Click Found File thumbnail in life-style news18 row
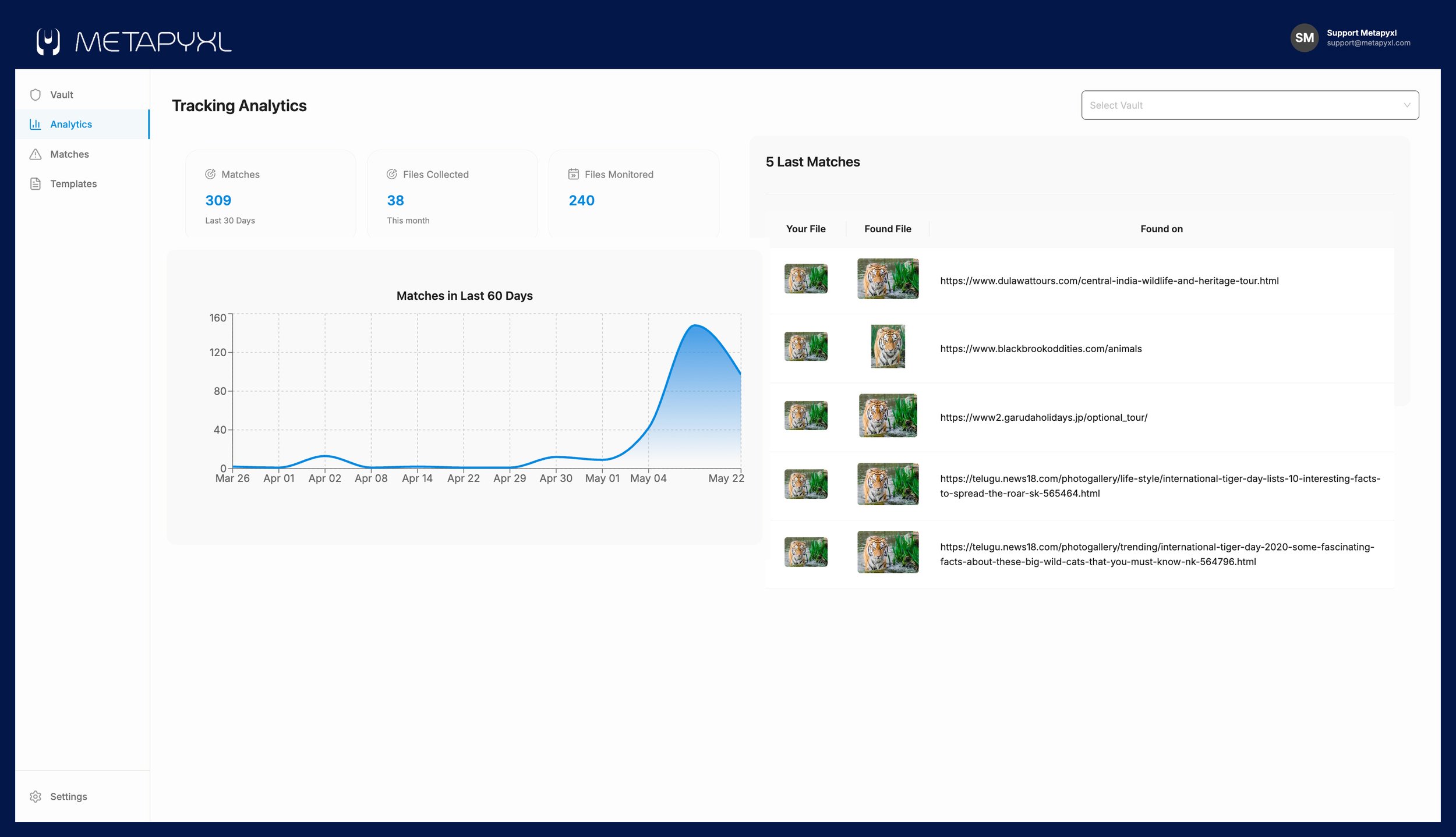The height and width of the screenshot is (837, 1456). [888, 484]
